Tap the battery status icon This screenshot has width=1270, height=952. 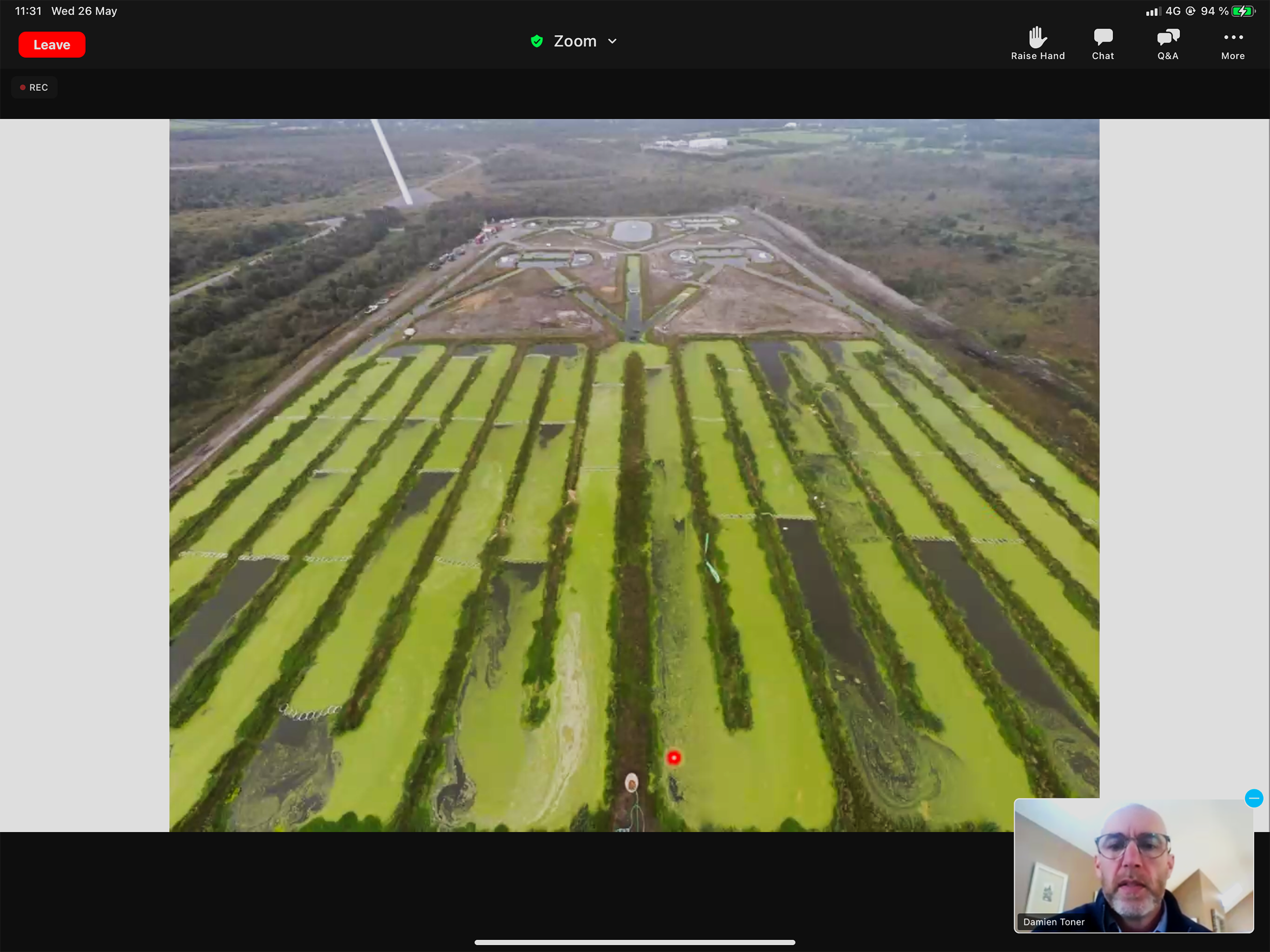pos(1244,11)
